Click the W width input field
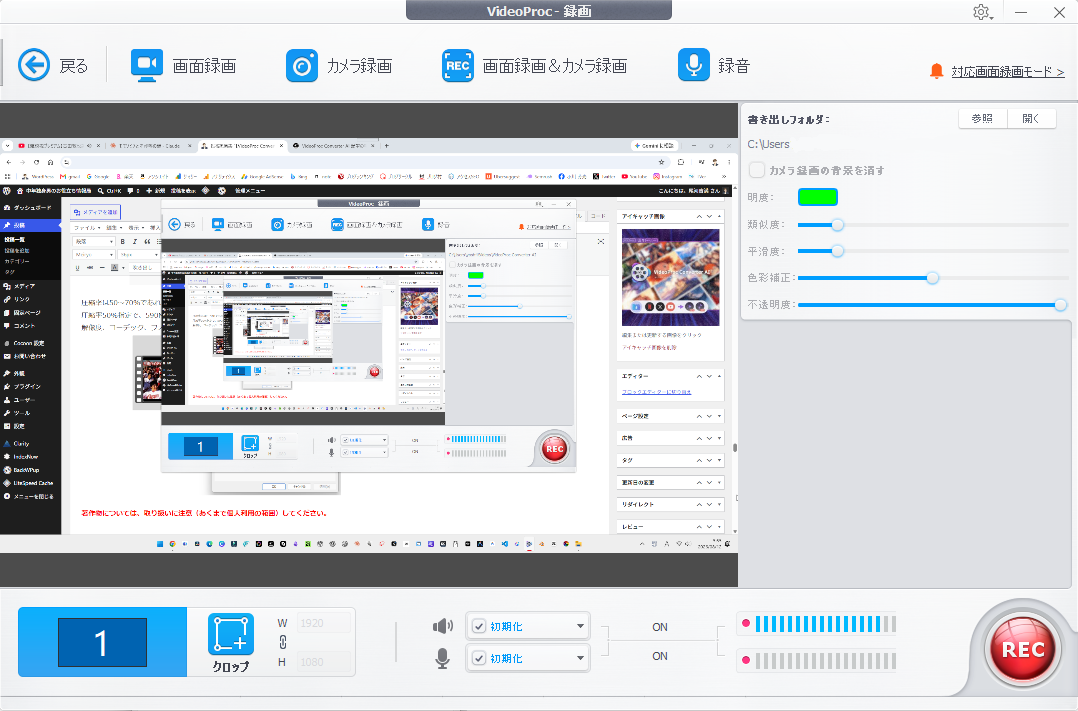Image resolution: width=1078 pixels, height=711 pixels. [x=324, y=623]
